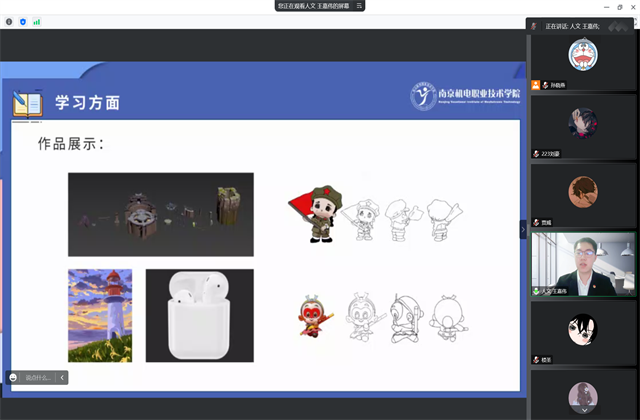Click the orange host icon under Doraemon tile

(x=536, y=86)
